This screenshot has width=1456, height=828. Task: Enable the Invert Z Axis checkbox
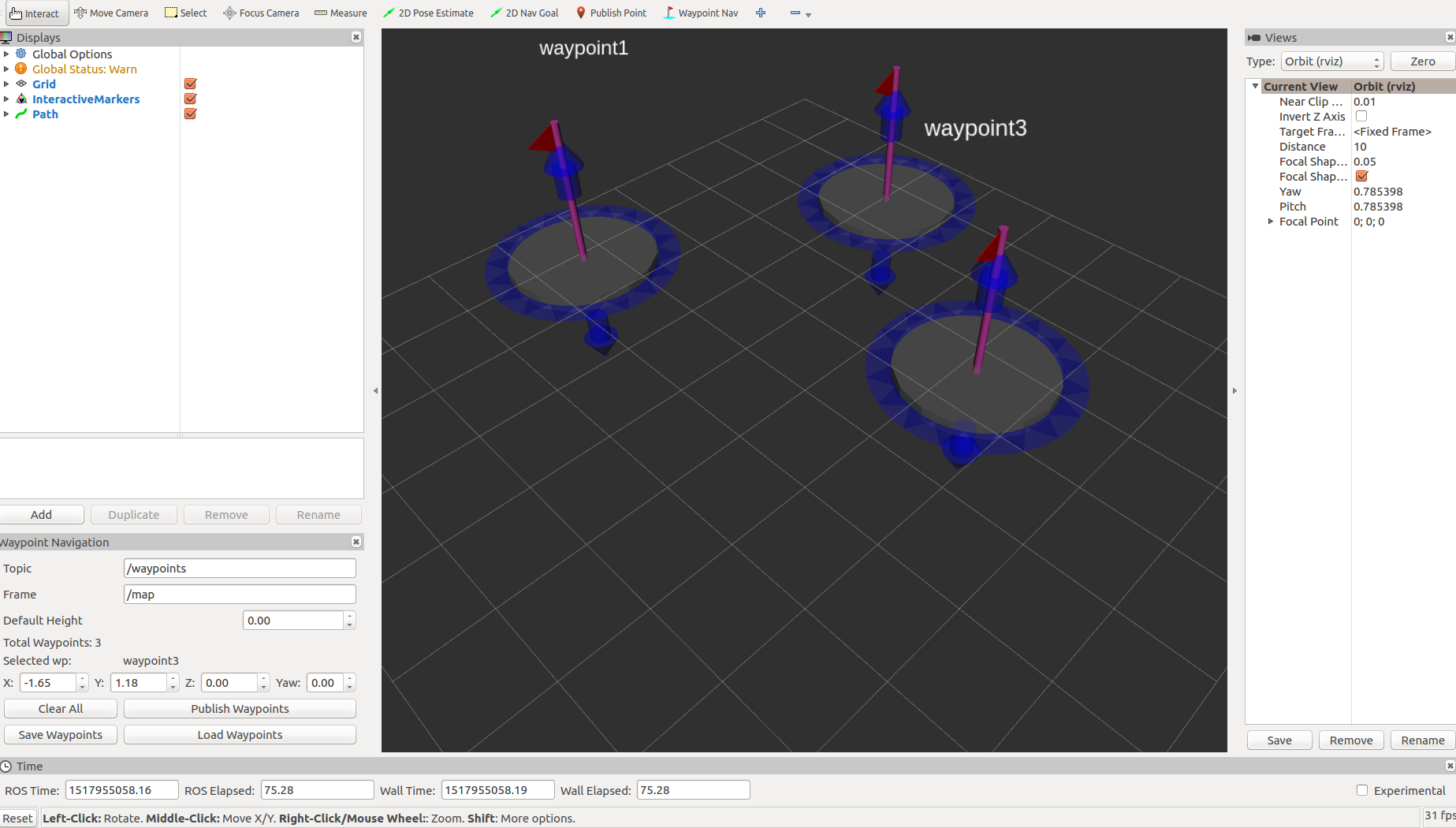point(1361,116)
